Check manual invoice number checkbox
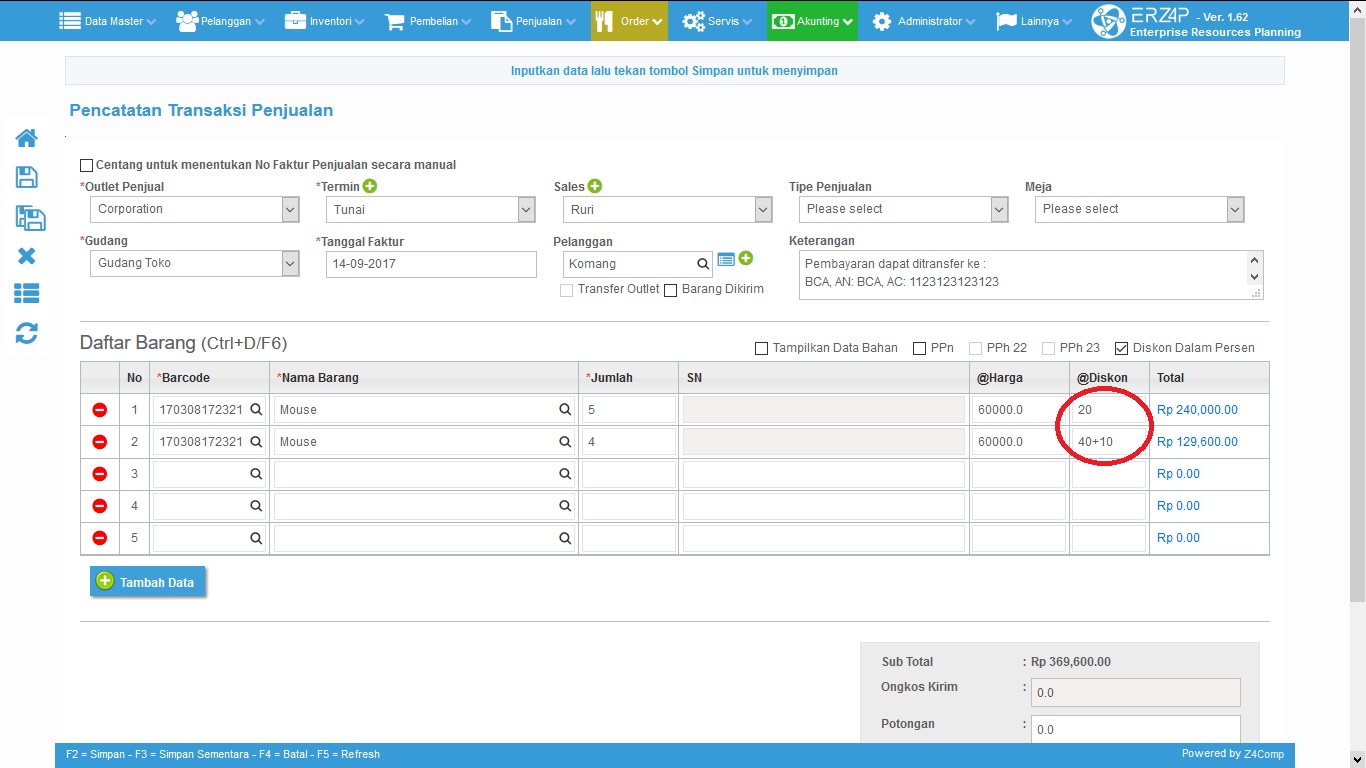This screenshot has height=768, width=1366. point(86,165)
